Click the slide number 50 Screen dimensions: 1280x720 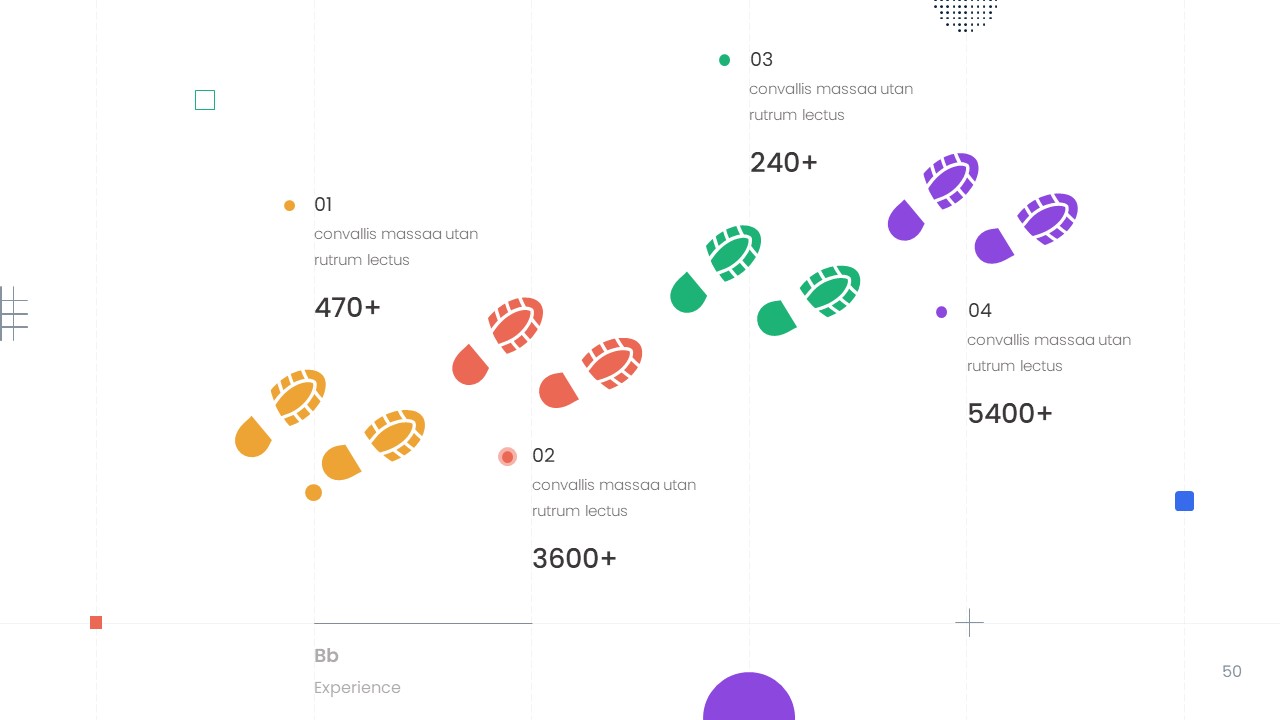(1231, 672)
